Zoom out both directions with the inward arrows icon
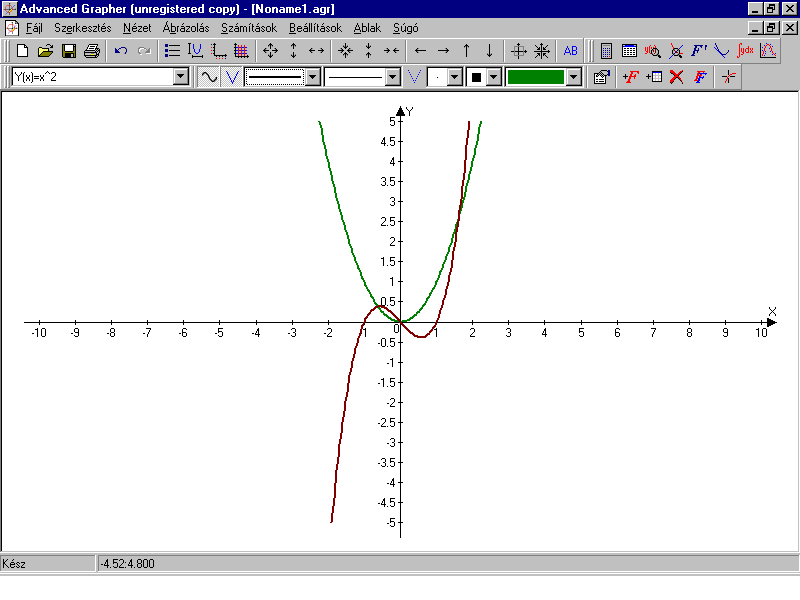The height and width of the screenshot is (600, 800). [345, 51]
